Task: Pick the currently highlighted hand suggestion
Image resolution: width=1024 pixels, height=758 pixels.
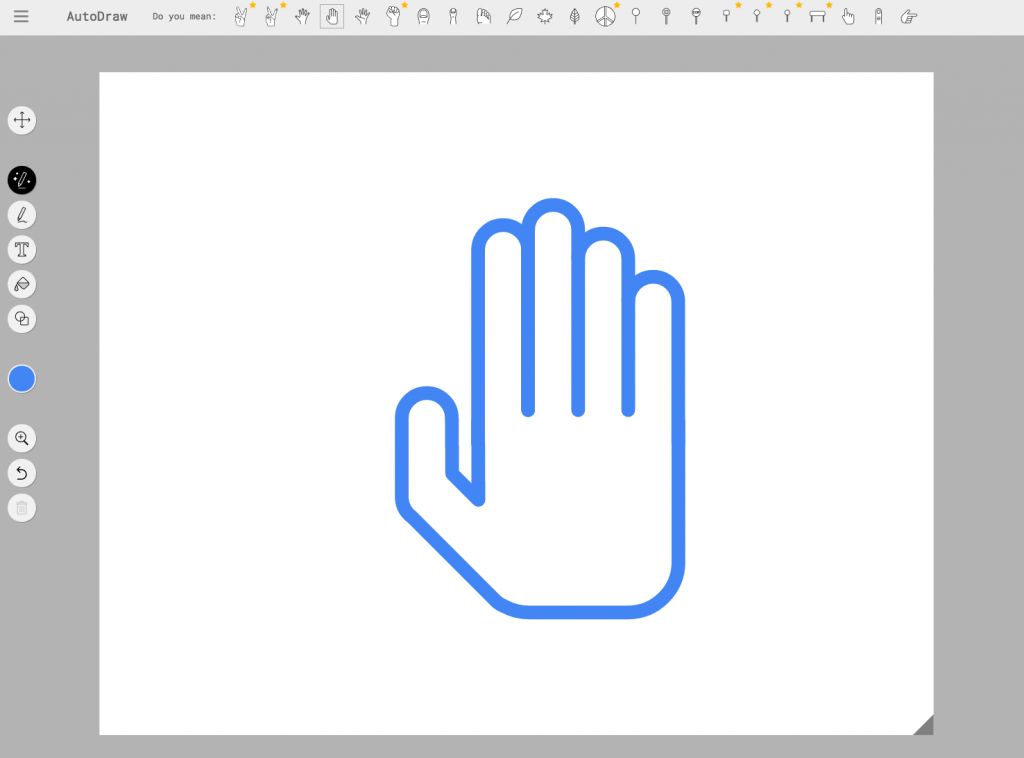Action: pyautogui.click(x=332, y=16)
